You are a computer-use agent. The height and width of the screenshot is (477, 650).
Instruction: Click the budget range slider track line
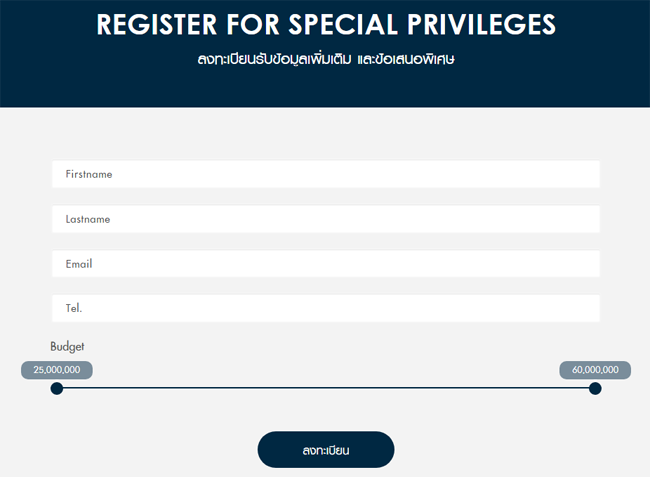[x=325, y=388]
